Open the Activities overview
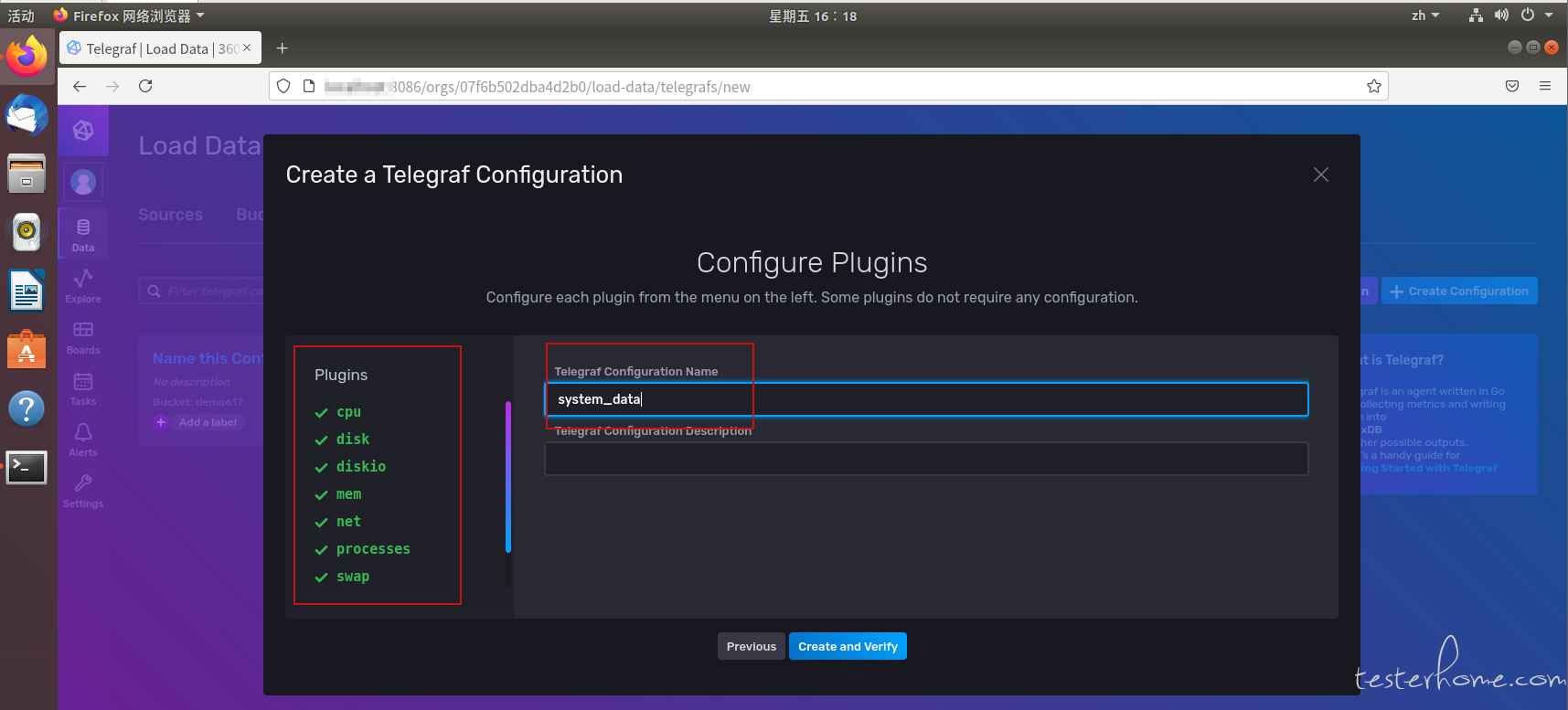The image size is (1568, 710). [21, 15]
